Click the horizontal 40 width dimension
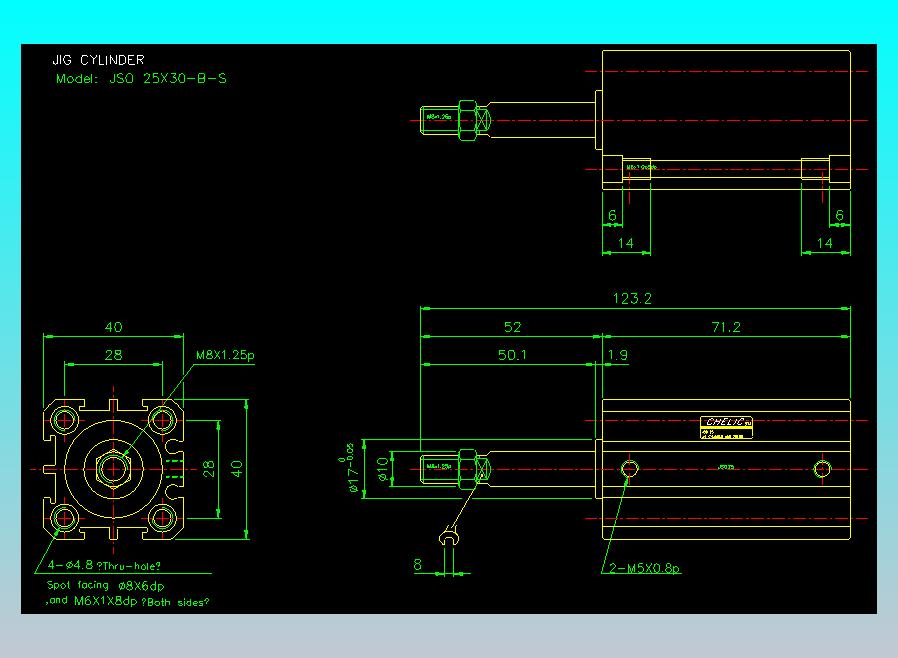The image size is (898, 658). (113, 327)
